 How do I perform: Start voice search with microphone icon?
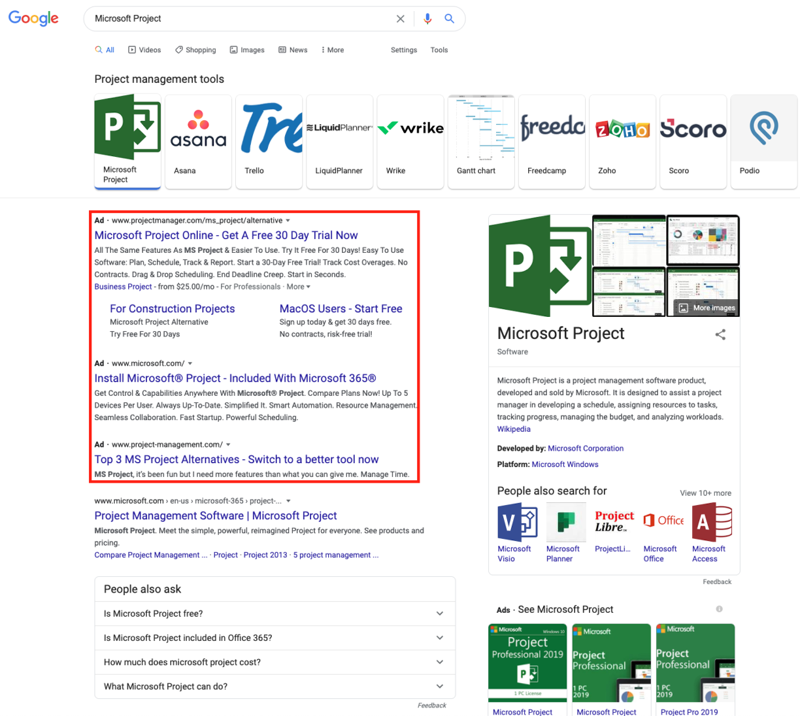point(428,19)
